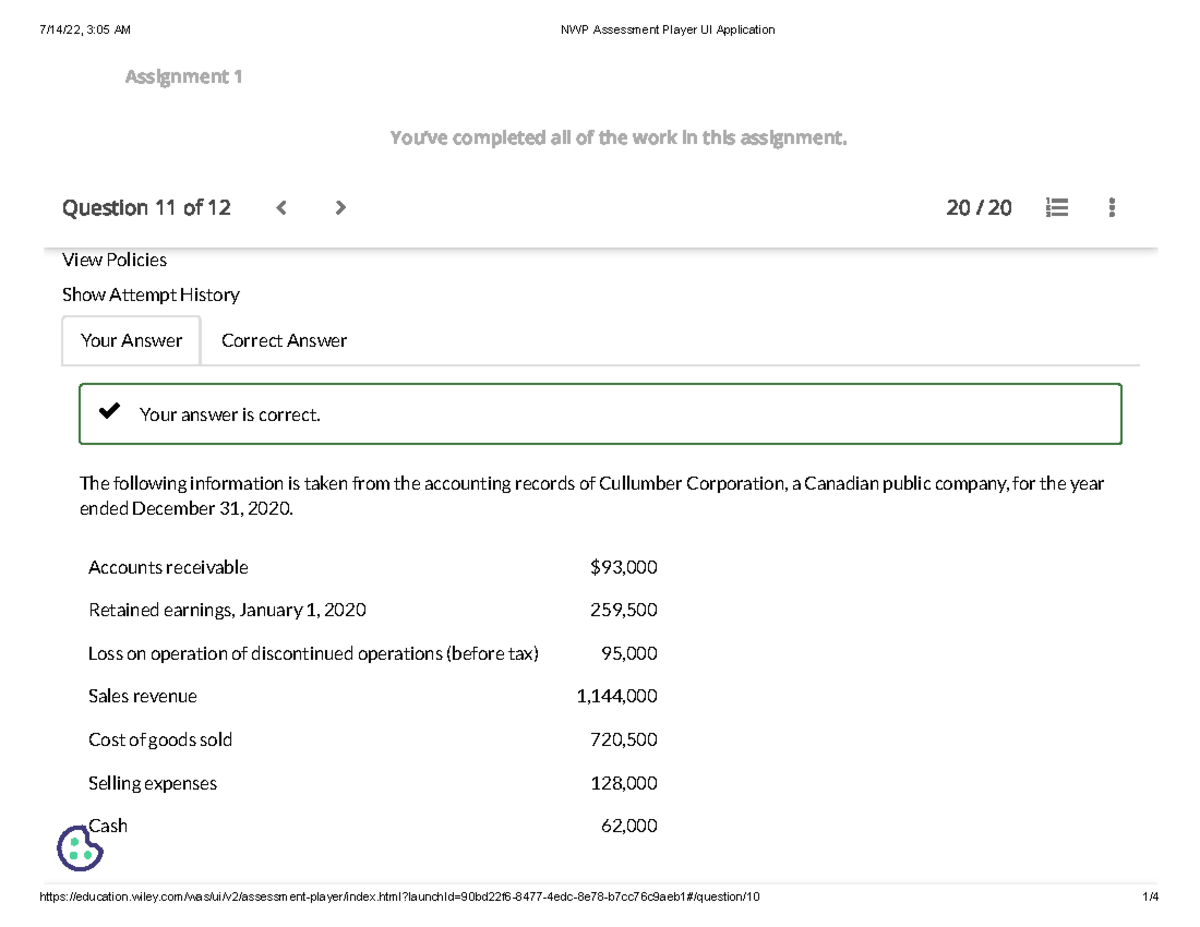This screenshot has width=1200, height=927.
Task: Select the numbered list icon near the score
Action: [x=1057, y=208]
